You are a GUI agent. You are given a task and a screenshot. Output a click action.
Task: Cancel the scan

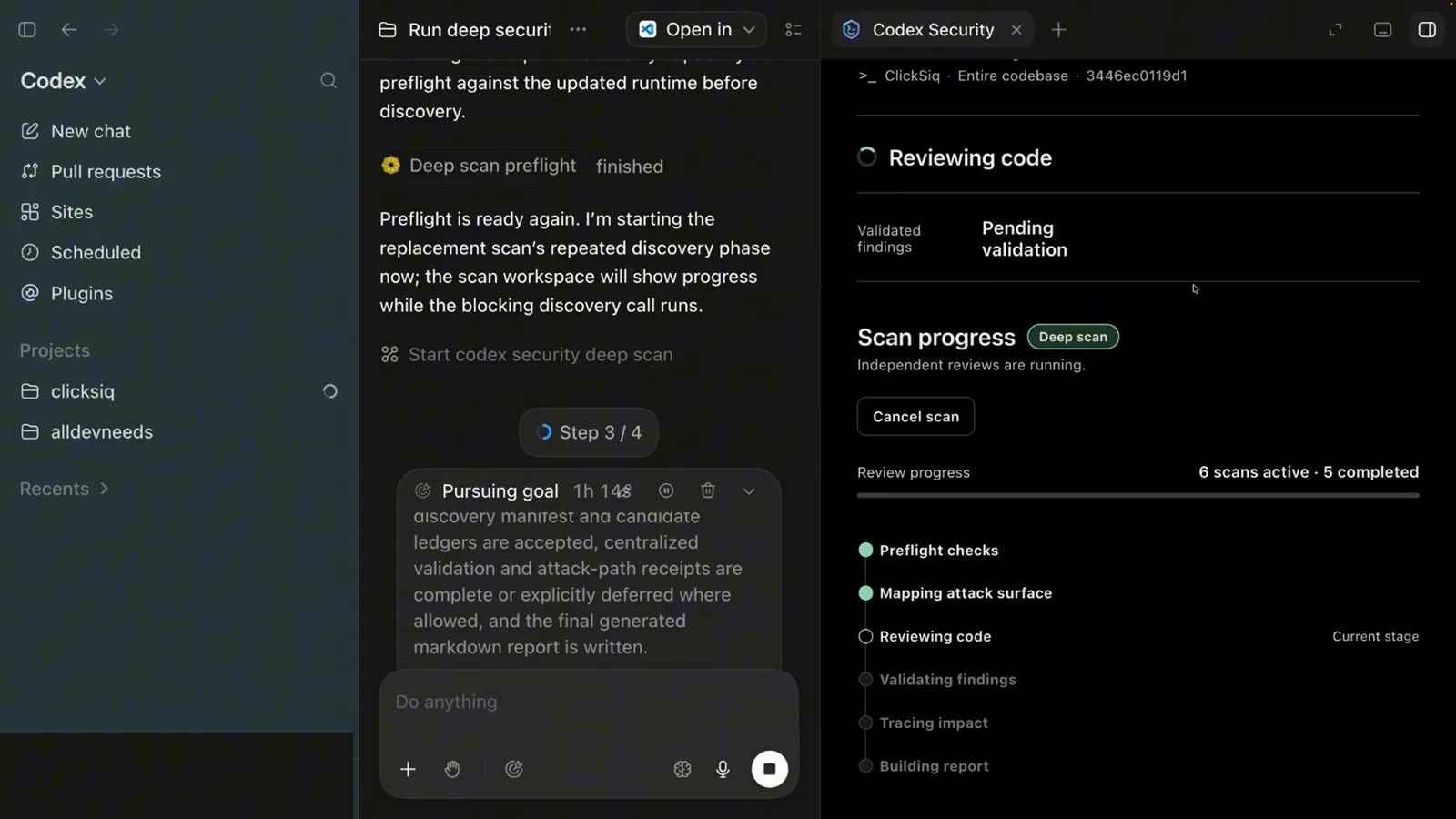(x=915, y=417)
